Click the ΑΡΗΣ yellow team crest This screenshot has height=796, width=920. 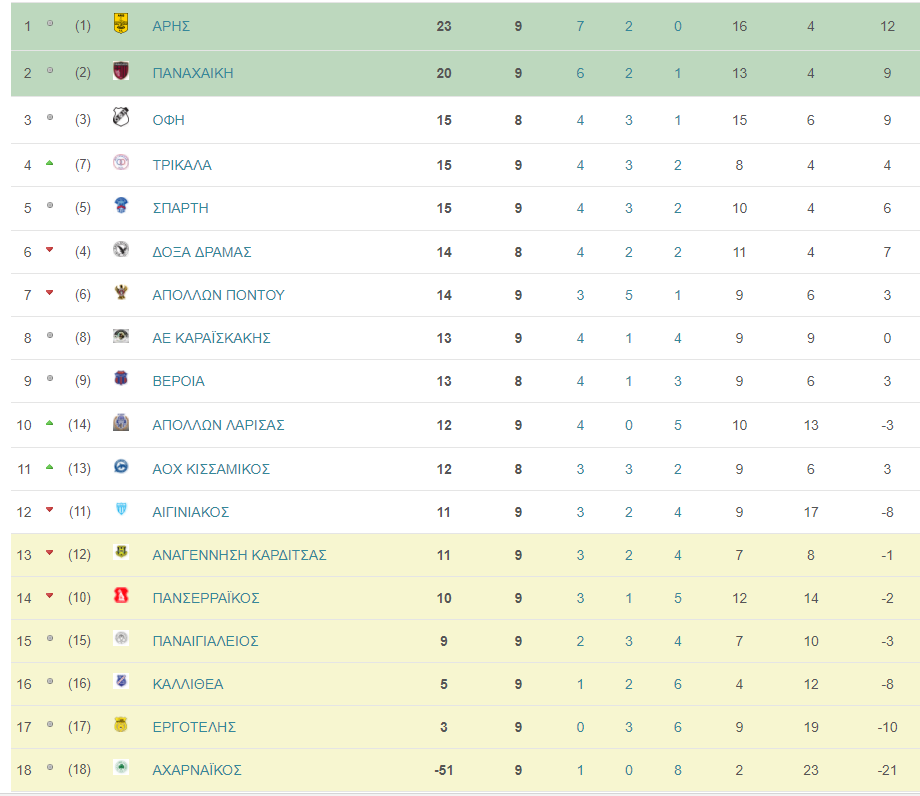[121, 24]
